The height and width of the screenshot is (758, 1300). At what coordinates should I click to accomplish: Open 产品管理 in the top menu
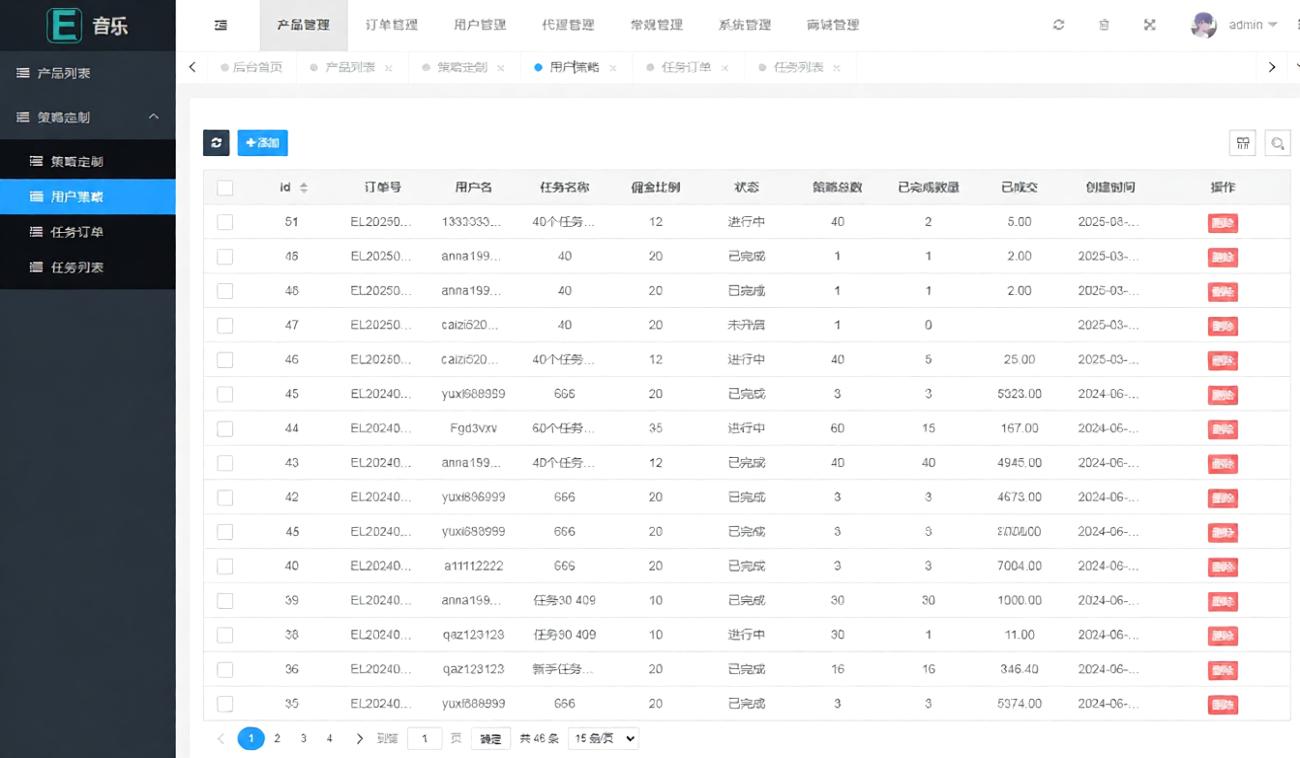coord(303,25)
